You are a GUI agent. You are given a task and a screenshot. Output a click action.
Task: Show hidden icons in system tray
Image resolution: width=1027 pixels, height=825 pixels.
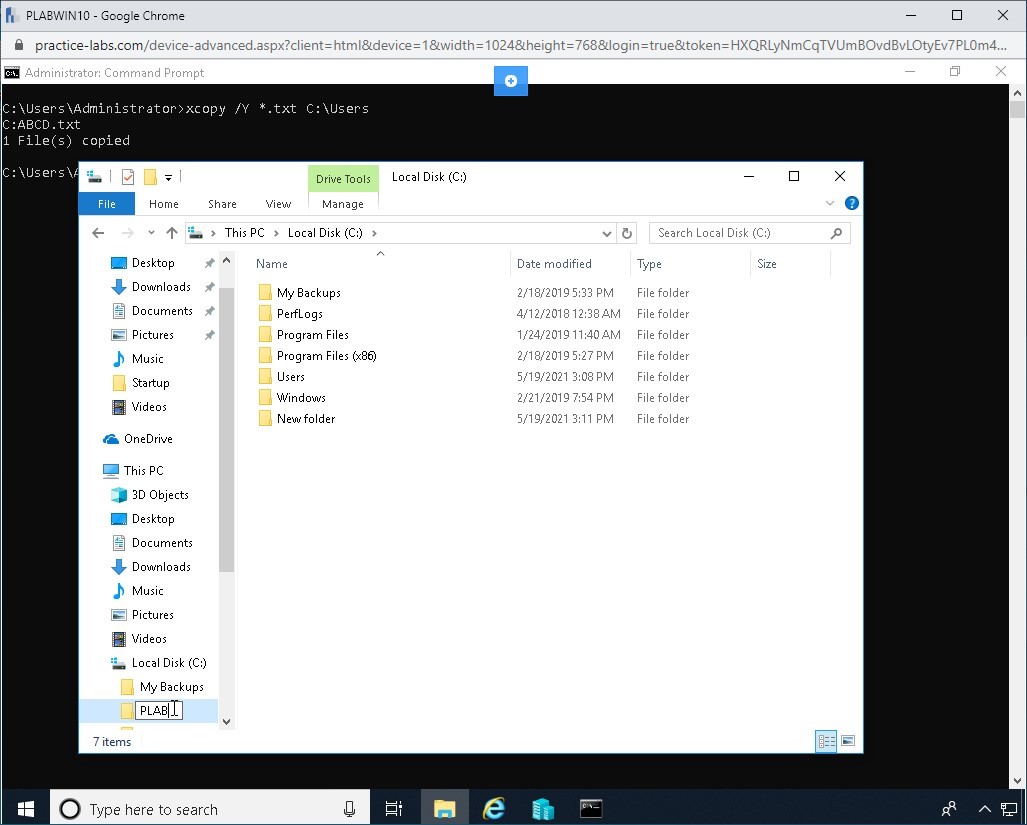(984, 809)
